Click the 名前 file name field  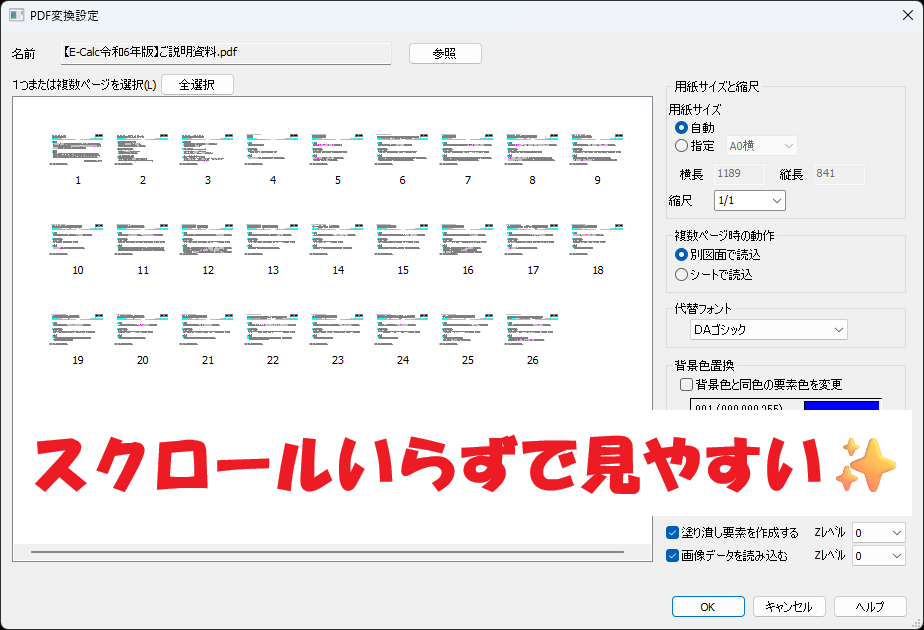pos(226,53)
